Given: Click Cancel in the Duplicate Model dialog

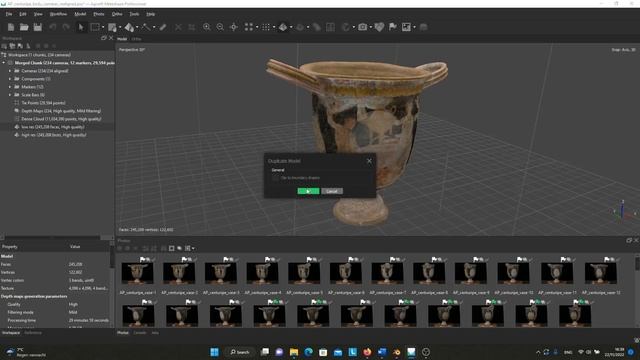Looking at the screenshot, I should click(332, 191).
